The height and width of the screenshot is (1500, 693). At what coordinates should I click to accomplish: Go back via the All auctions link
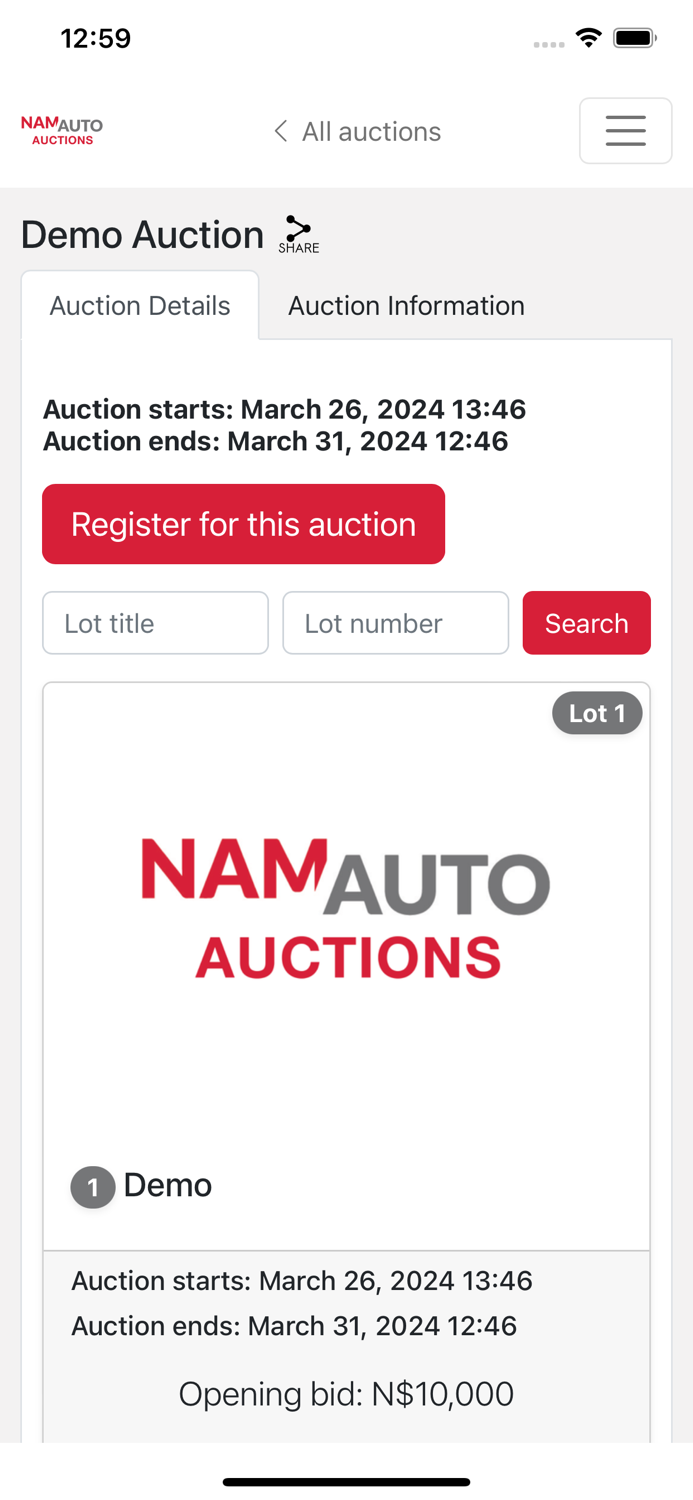tap(372, 131)
